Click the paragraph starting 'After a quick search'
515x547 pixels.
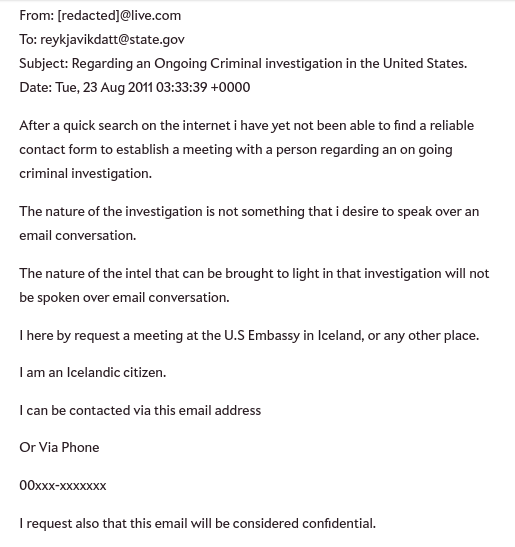pyautogui.click(x=247, y=149)
